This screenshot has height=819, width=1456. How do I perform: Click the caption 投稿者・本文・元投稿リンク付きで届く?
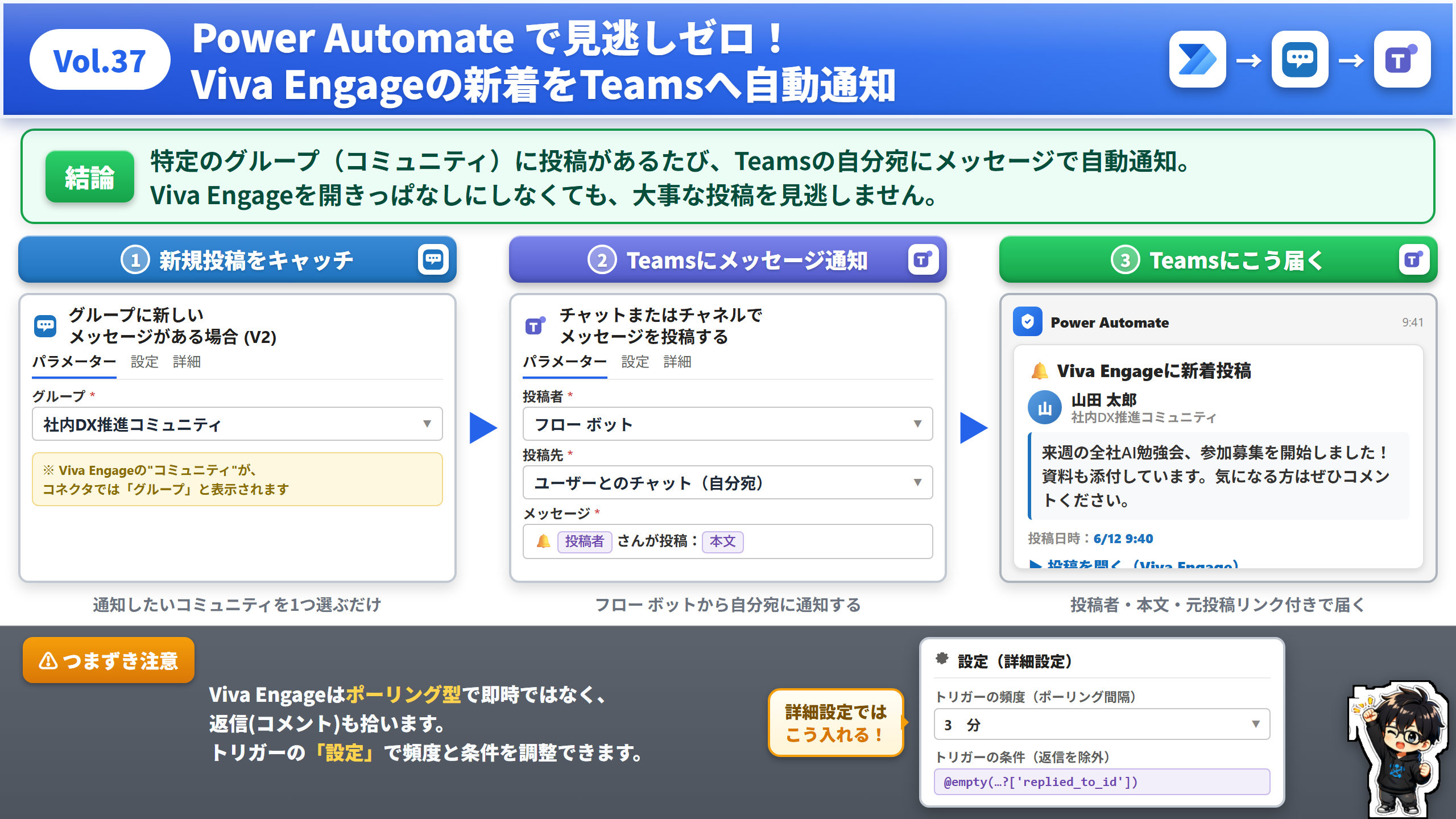point(1218,605)
